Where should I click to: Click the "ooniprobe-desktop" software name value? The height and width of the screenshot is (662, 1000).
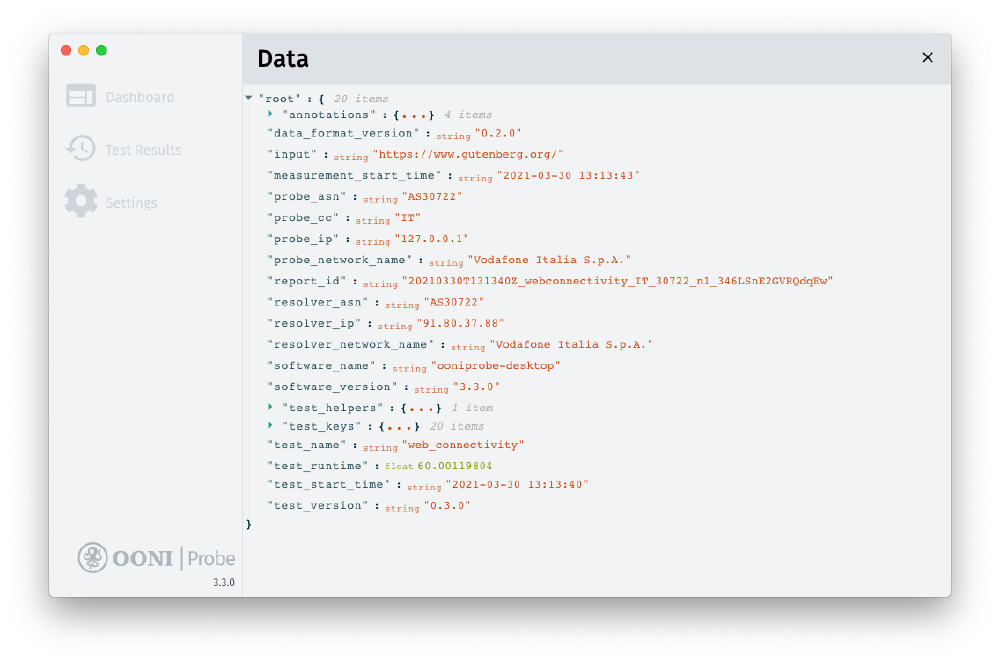point(495,366)
